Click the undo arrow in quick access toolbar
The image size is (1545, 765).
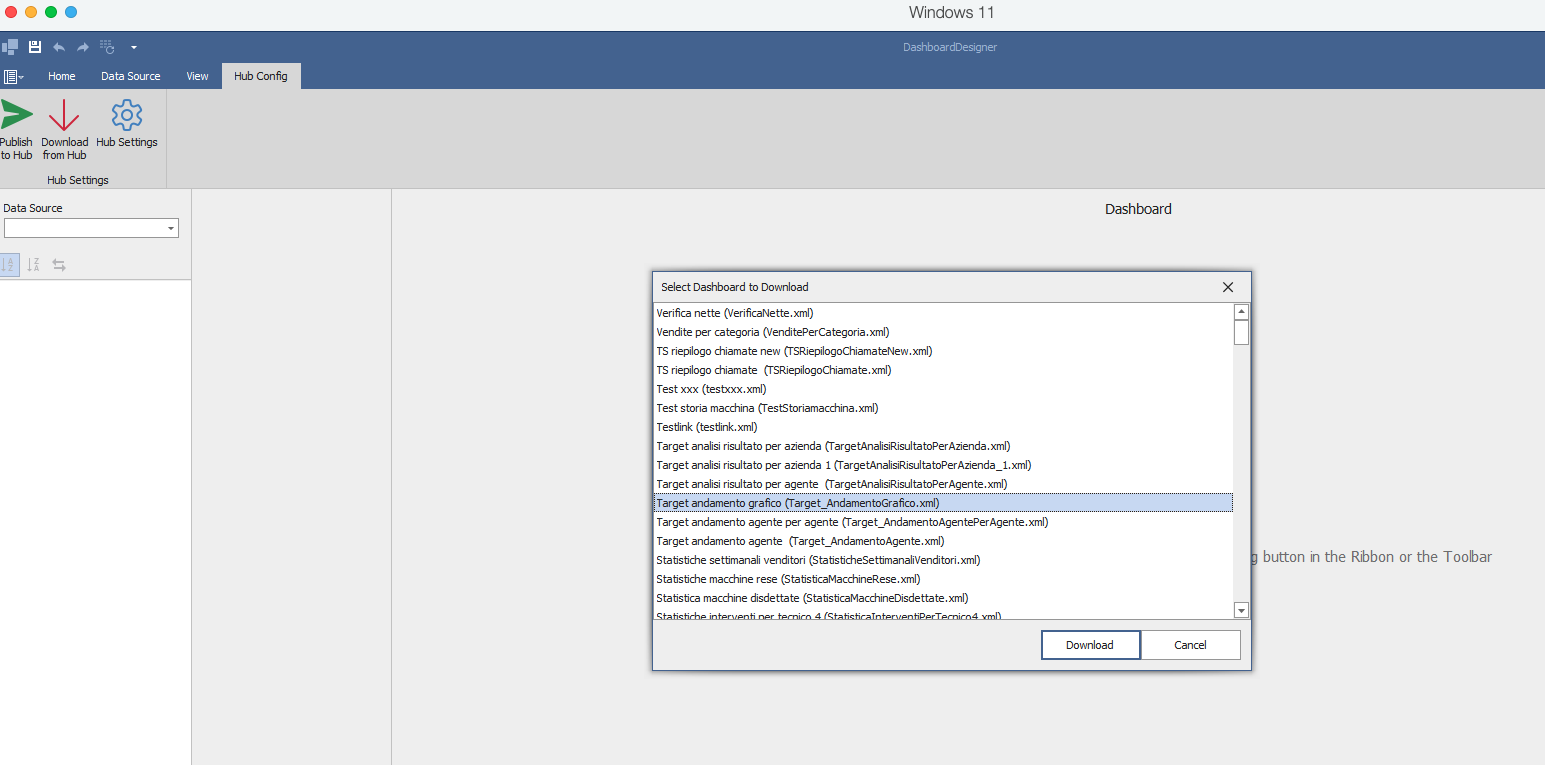(59, 47)
